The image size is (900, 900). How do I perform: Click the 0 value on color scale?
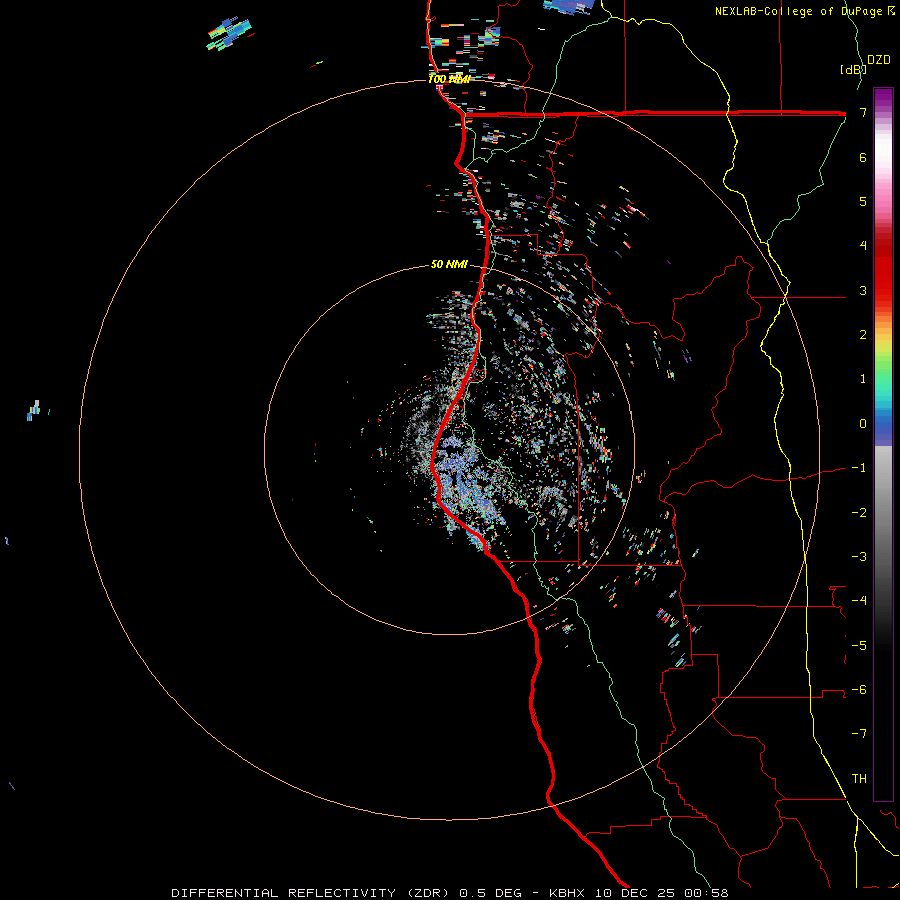[x=863, y=424]
